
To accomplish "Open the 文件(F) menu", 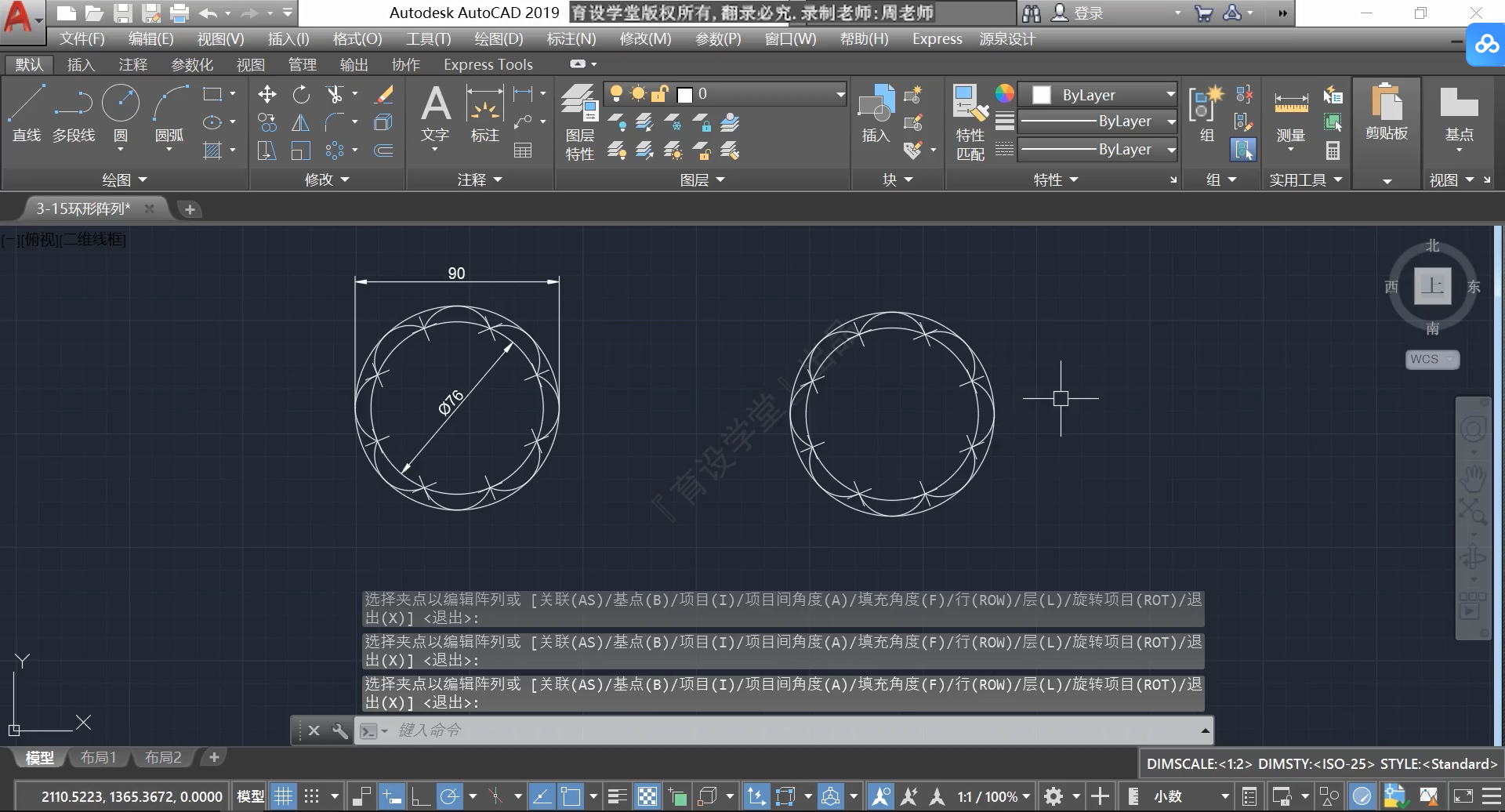I will click(82, 39).
